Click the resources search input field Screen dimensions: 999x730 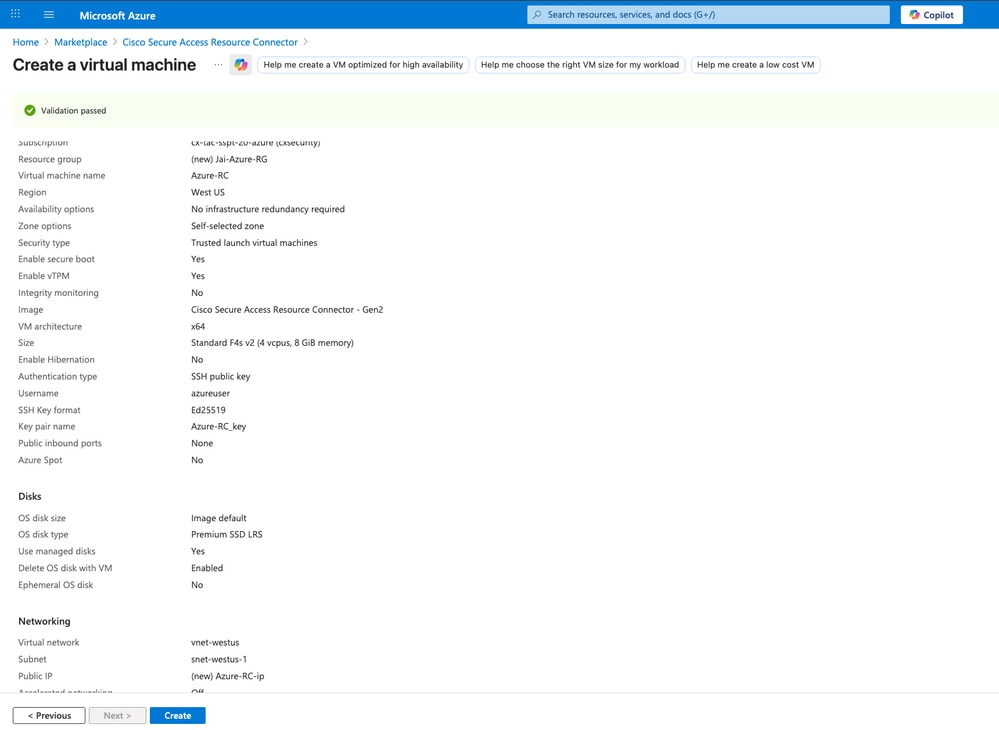click(x=700, y=14)
